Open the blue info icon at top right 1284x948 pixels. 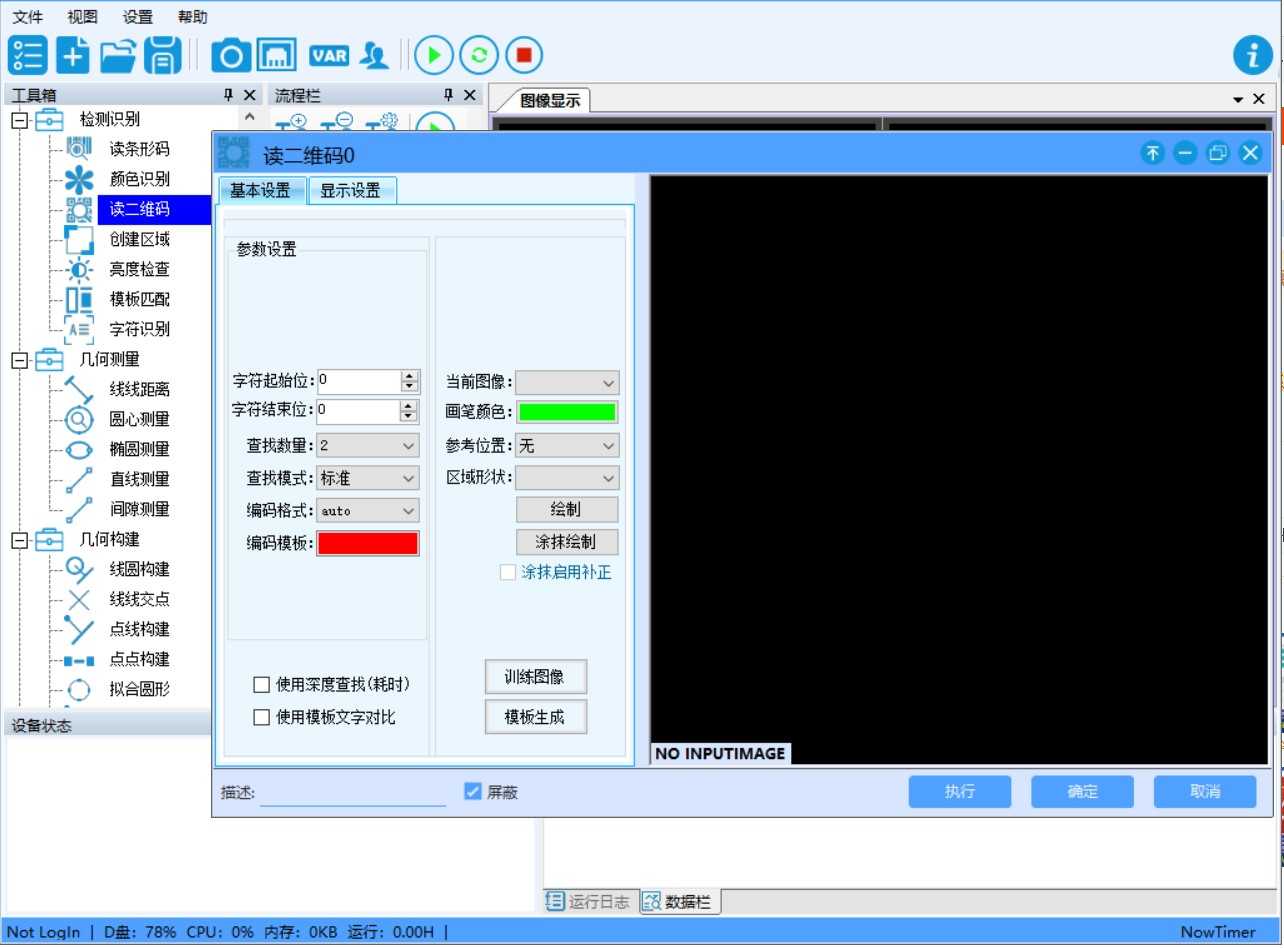(x=1253, y=55)
